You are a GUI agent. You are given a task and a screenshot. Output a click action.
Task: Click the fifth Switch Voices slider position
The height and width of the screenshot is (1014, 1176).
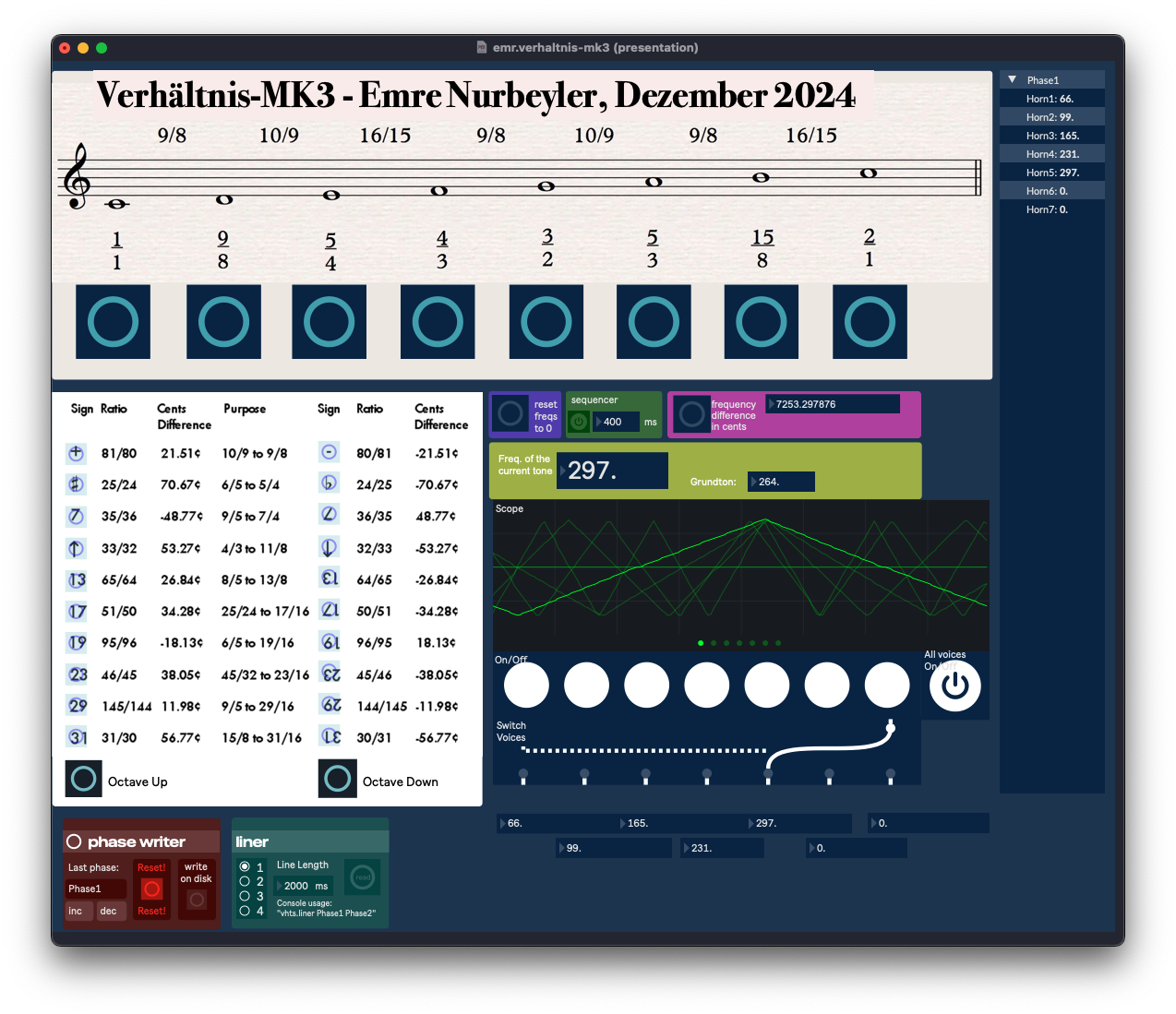pos(768,776)
